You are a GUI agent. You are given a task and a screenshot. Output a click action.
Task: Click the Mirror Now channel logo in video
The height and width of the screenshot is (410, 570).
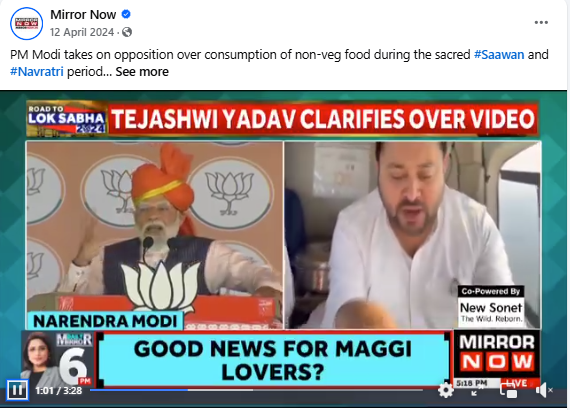point(497,353)
